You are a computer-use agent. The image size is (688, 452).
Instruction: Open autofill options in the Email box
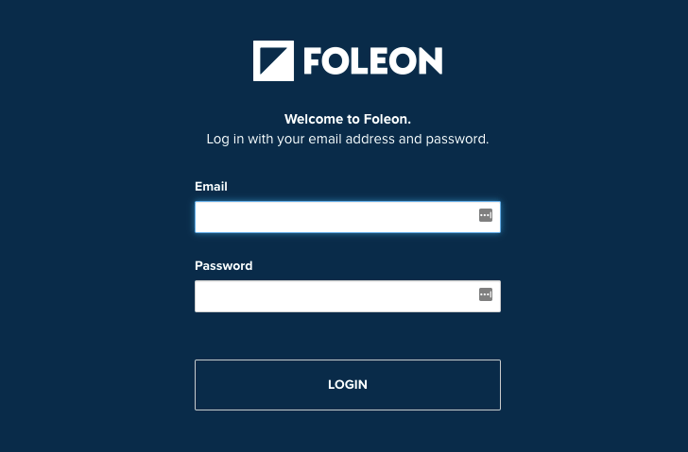click(486, 216)
